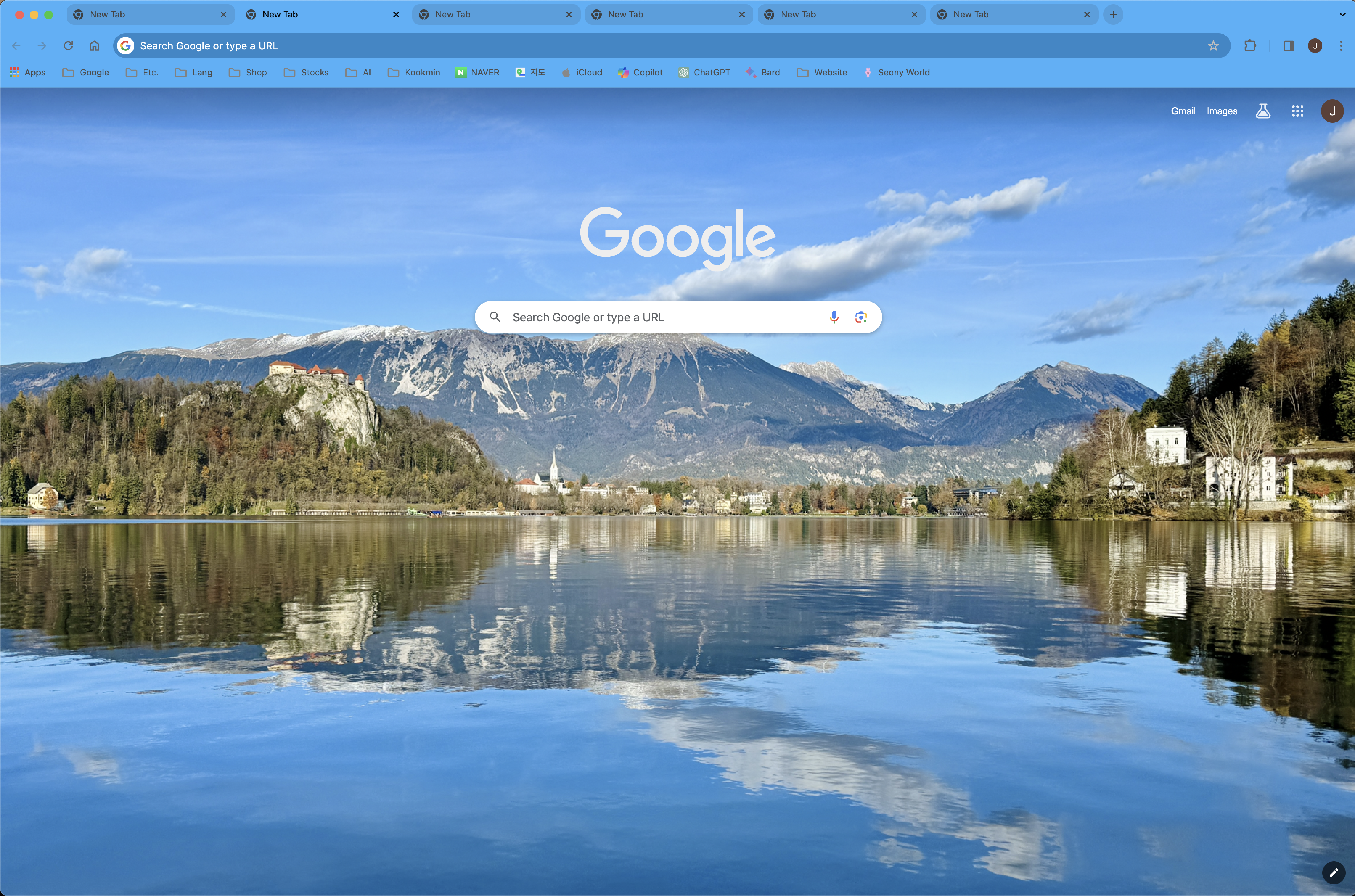Click the reload page icon

68,46
